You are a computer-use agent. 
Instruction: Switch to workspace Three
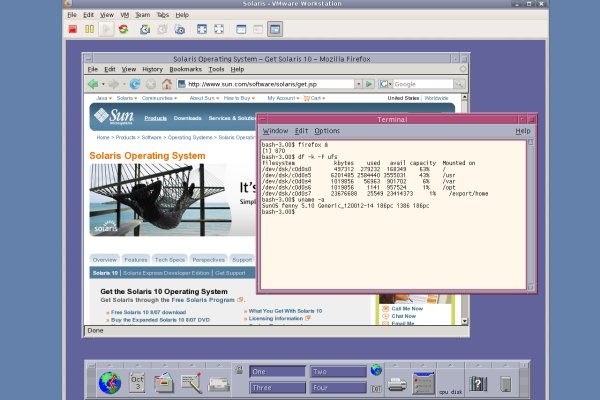click(275, 388)
